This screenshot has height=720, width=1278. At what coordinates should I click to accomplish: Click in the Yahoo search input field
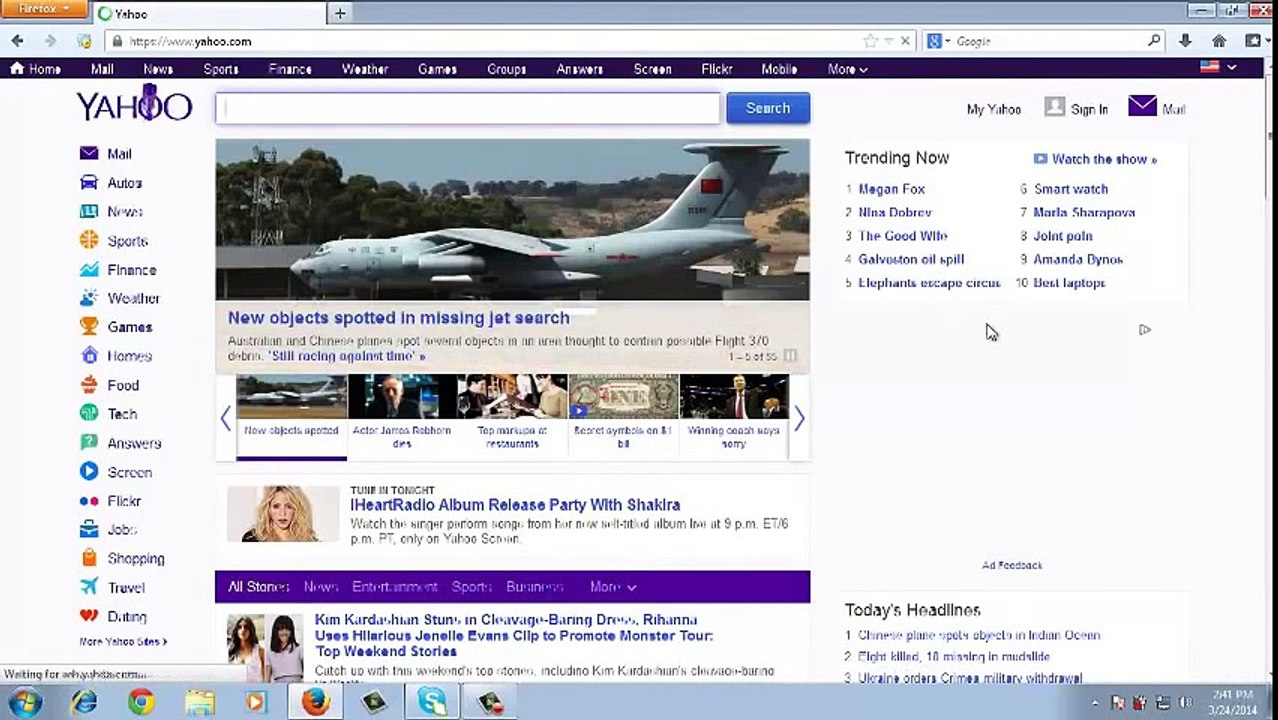(467, 108)
